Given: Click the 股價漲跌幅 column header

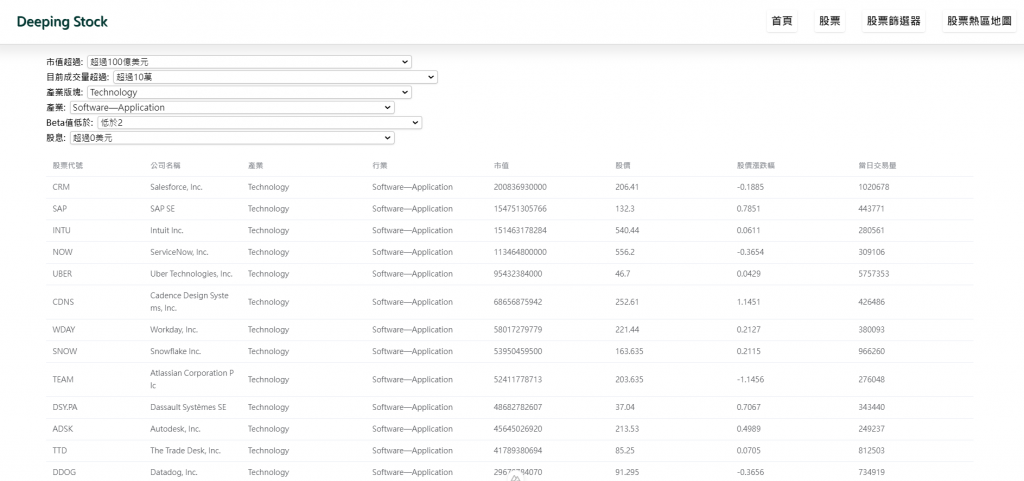Looking at the screenshot, I should point(756,165).
